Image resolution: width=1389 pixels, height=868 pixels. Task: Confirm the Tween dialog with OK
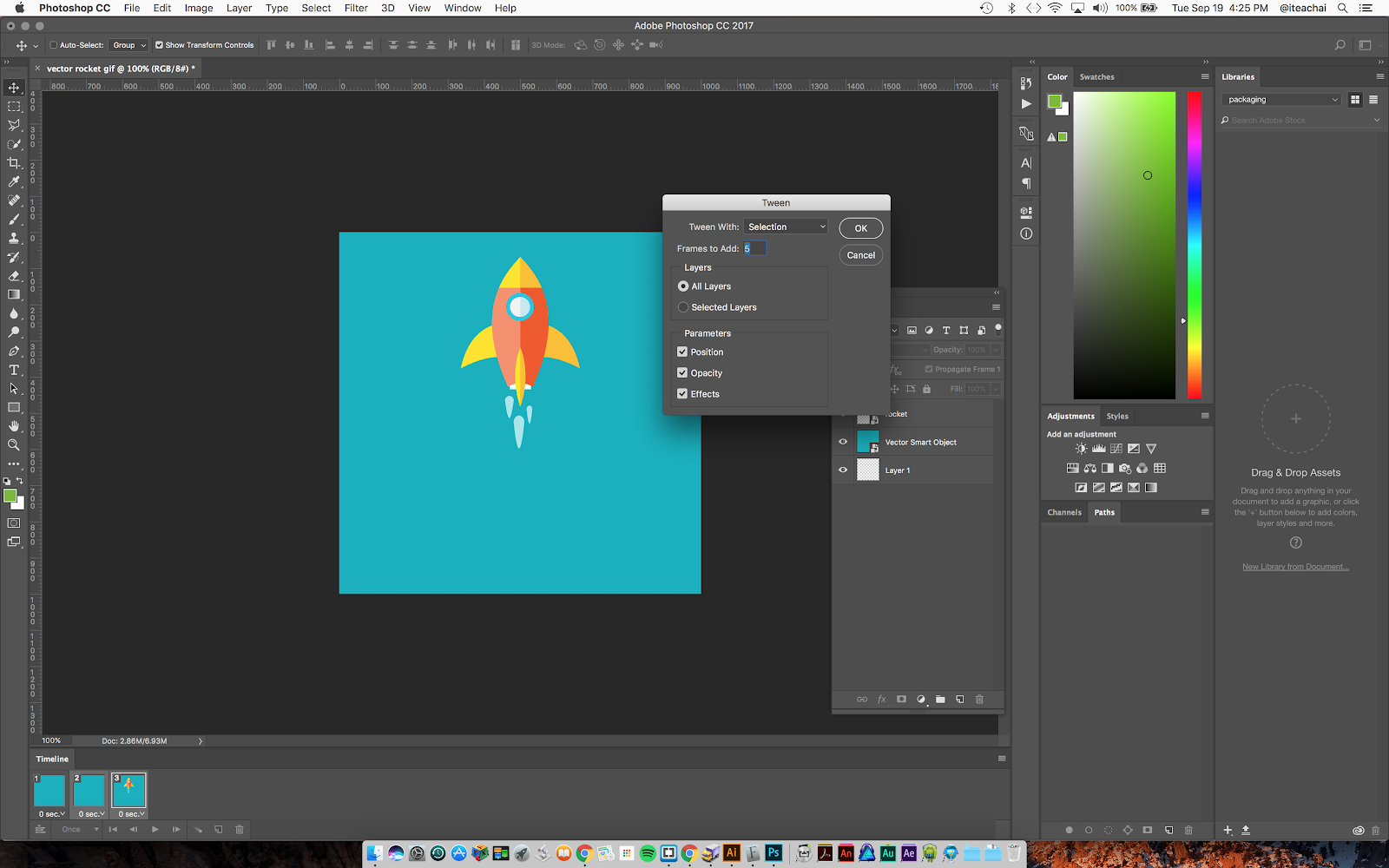coord(860,228)
